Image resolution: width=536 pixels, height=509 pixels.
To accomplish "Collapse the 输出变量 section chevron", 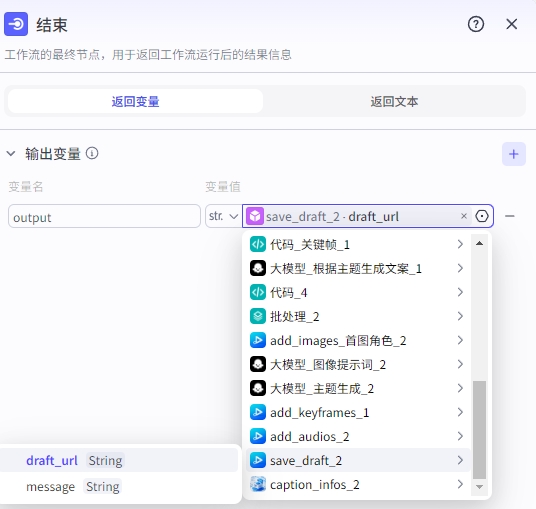I will [x=11, y=153].
